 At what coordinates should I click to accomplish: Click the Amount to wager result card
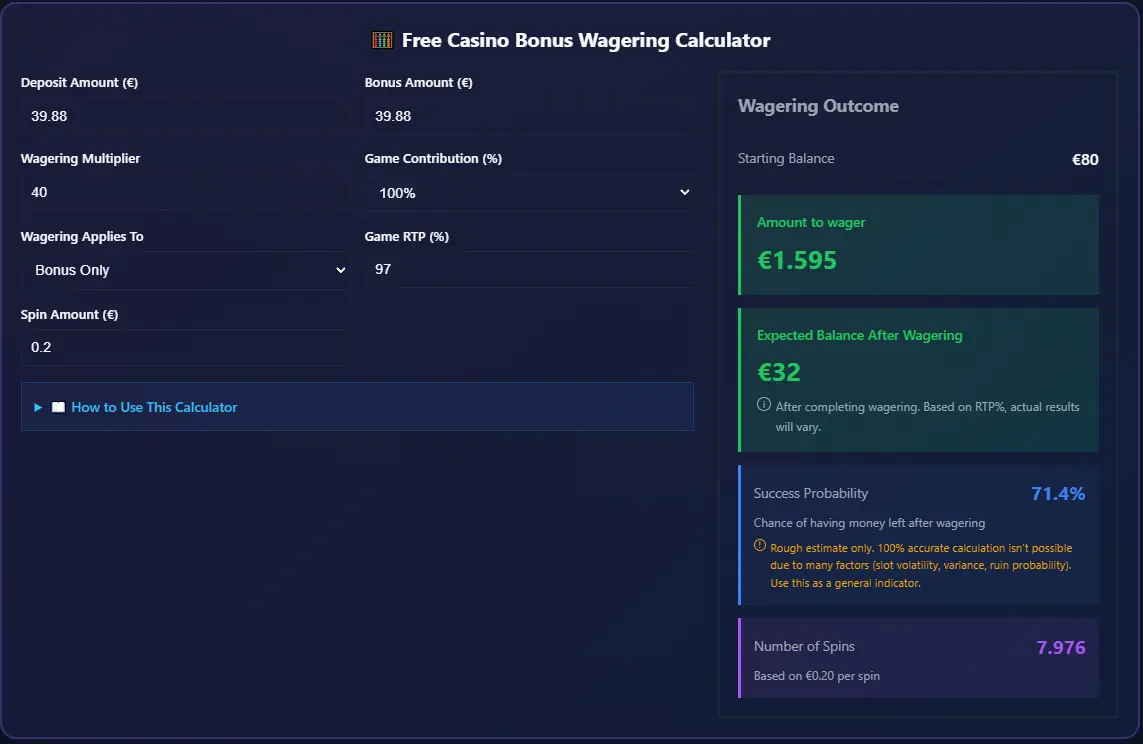[x=918, y=245]
